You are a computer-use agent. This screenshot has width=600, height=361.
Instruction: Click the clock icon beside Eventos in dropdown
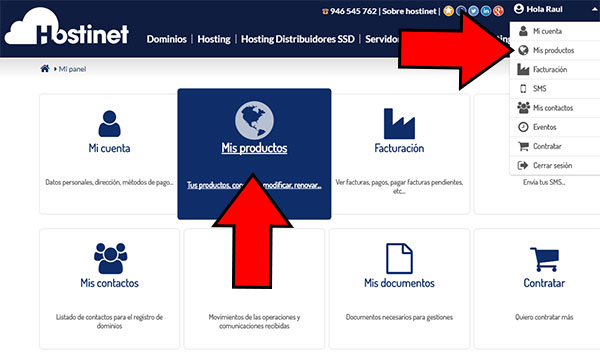pos(523,127)
